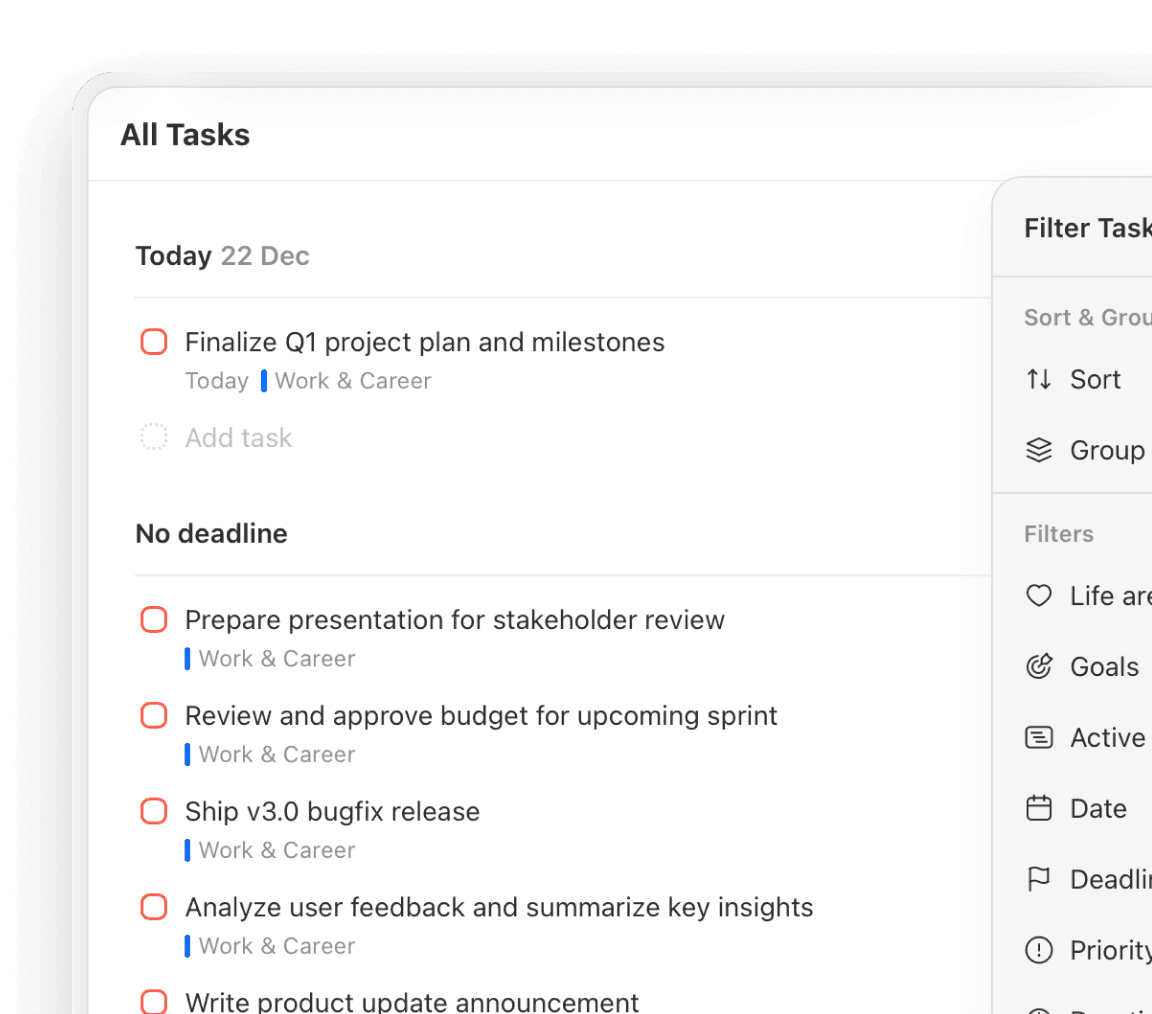The image size is (1152, 1014).
Task: Tick Review and approve budget checkbox
Action: click(154, 716)
